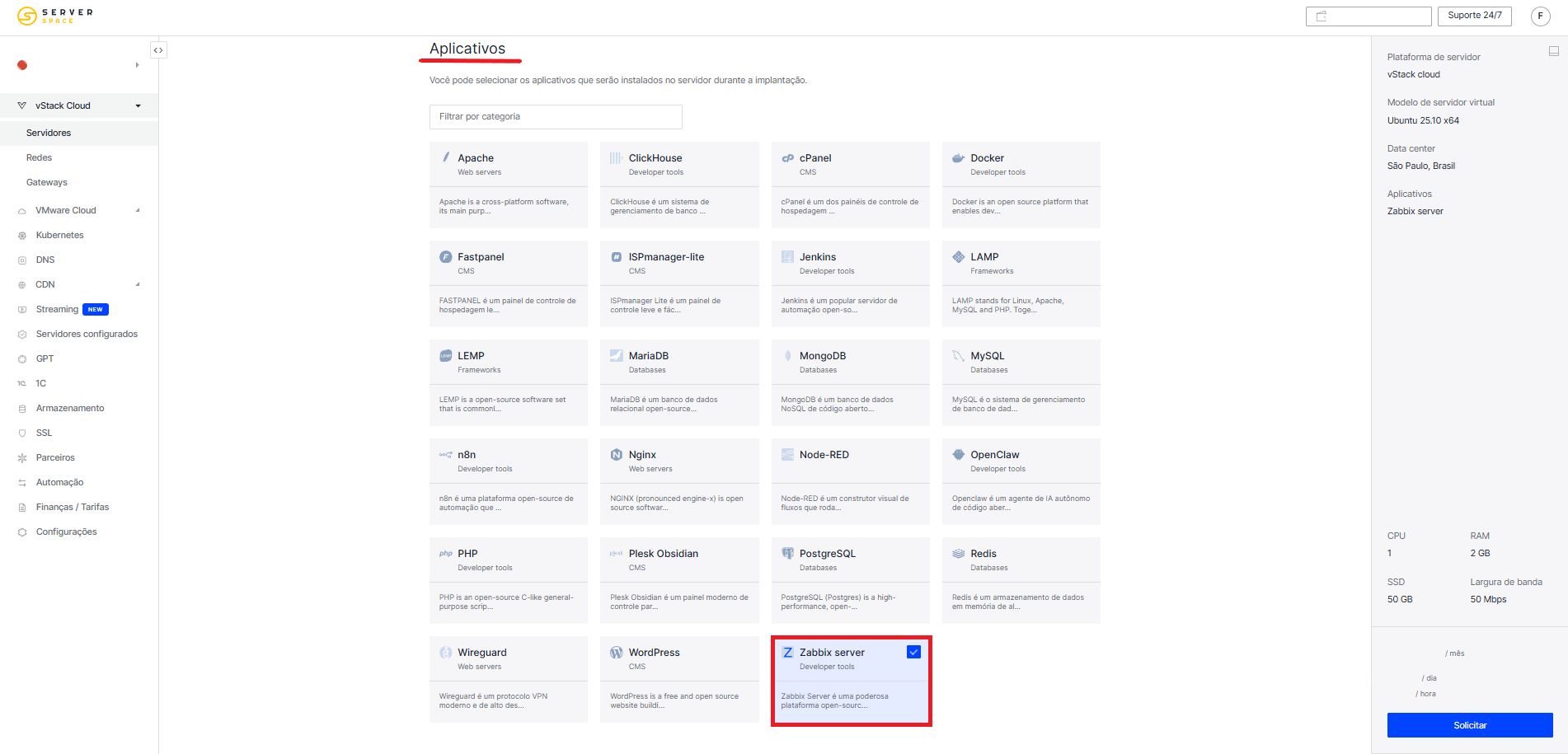The width and height of the screenshot is (1568, 754).
Task: Click the Wireguard app icon
Action: pyautogui.click(x=446, y=652)
